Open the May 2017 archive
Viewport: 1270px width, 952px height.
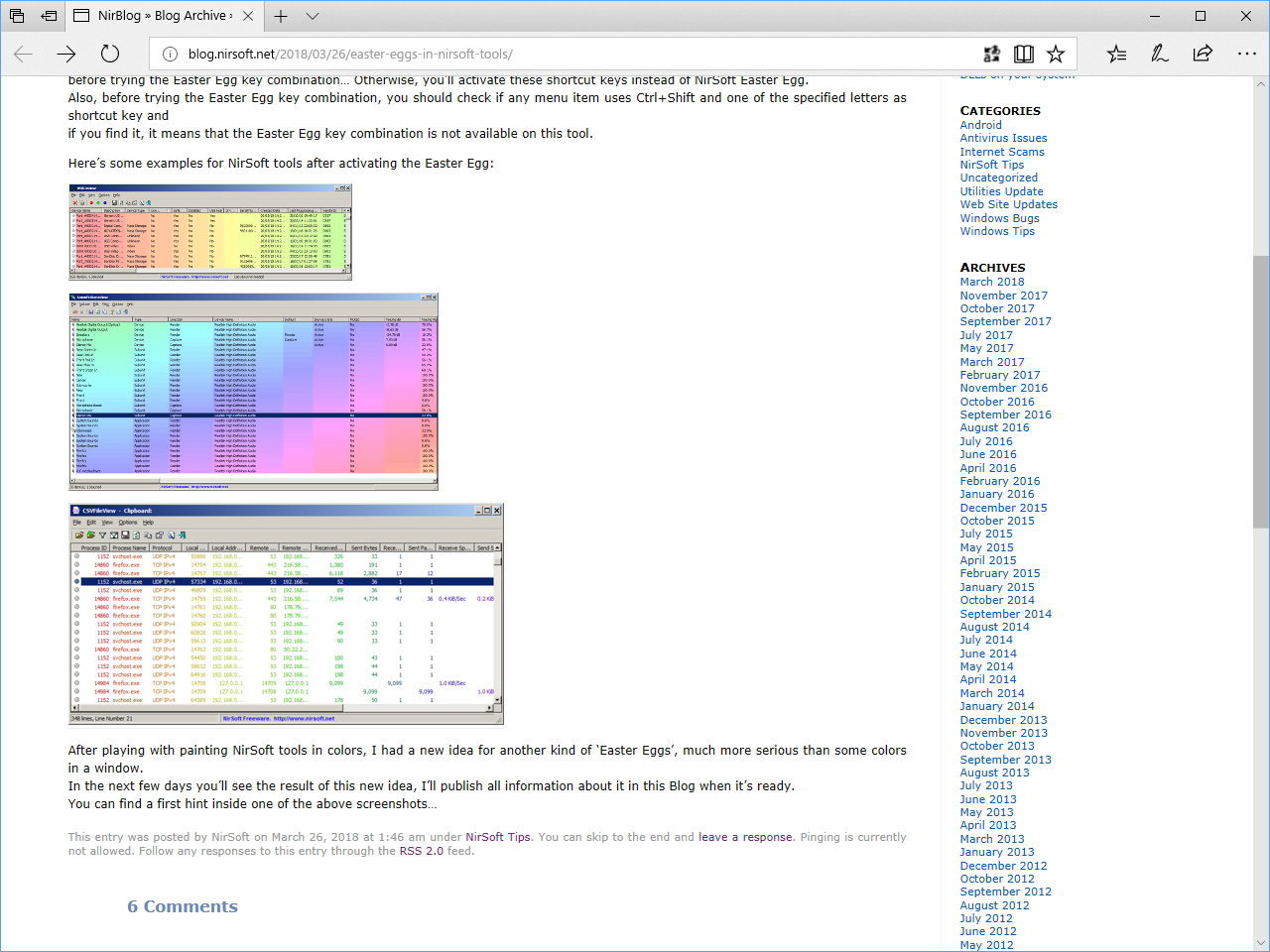click(x=987, y=348)
